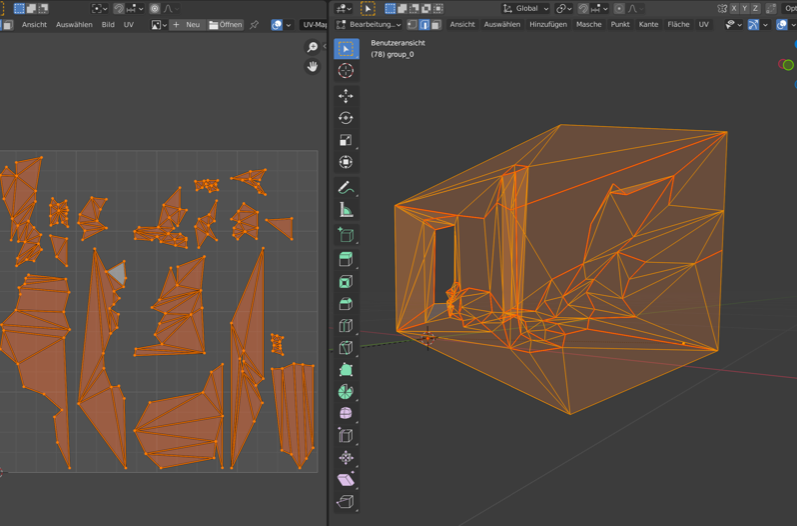Open the Bild menu in UV editor
Screen dimensions: 797x526
point(107,24)
